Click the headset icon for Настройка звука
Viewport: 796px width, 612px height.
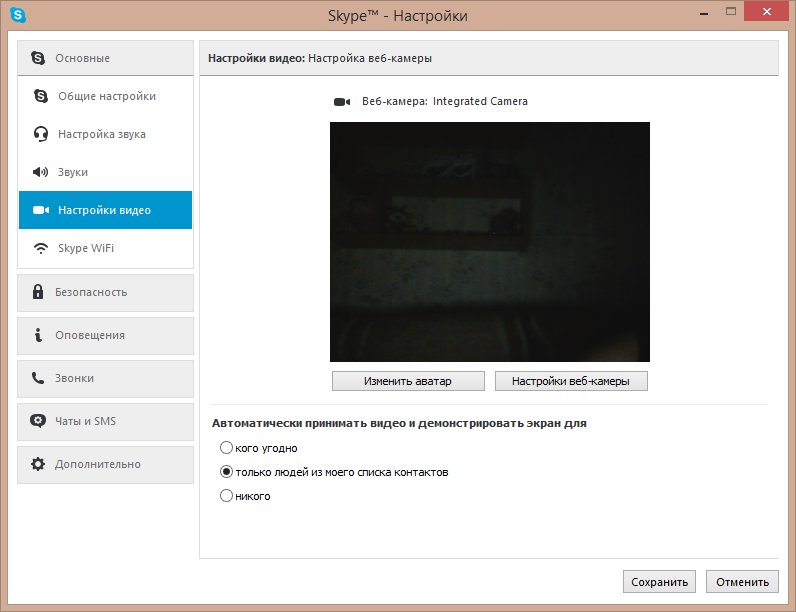point(41,134)
